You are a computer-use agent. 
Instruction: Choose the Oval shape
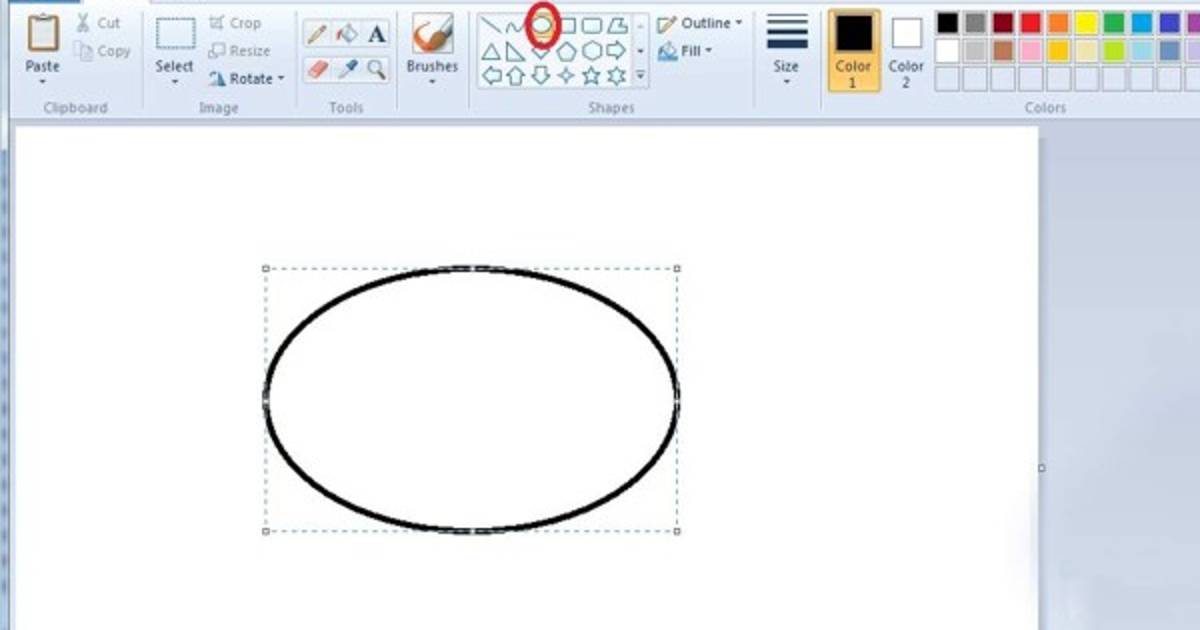click(x=541, y=25)
